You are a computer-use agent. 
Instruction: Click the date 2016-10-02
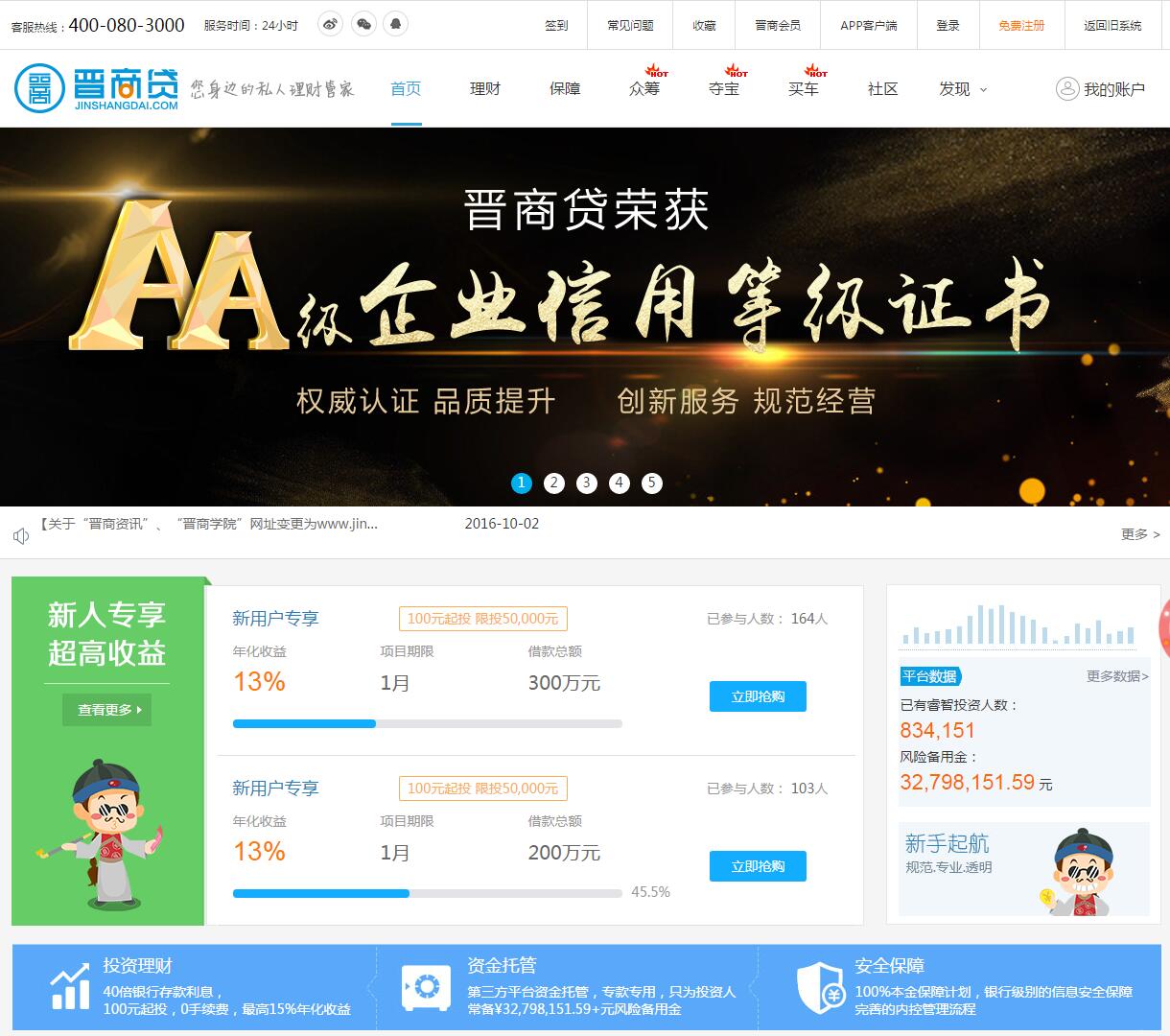pyautogui.click(x=502, y=524)
